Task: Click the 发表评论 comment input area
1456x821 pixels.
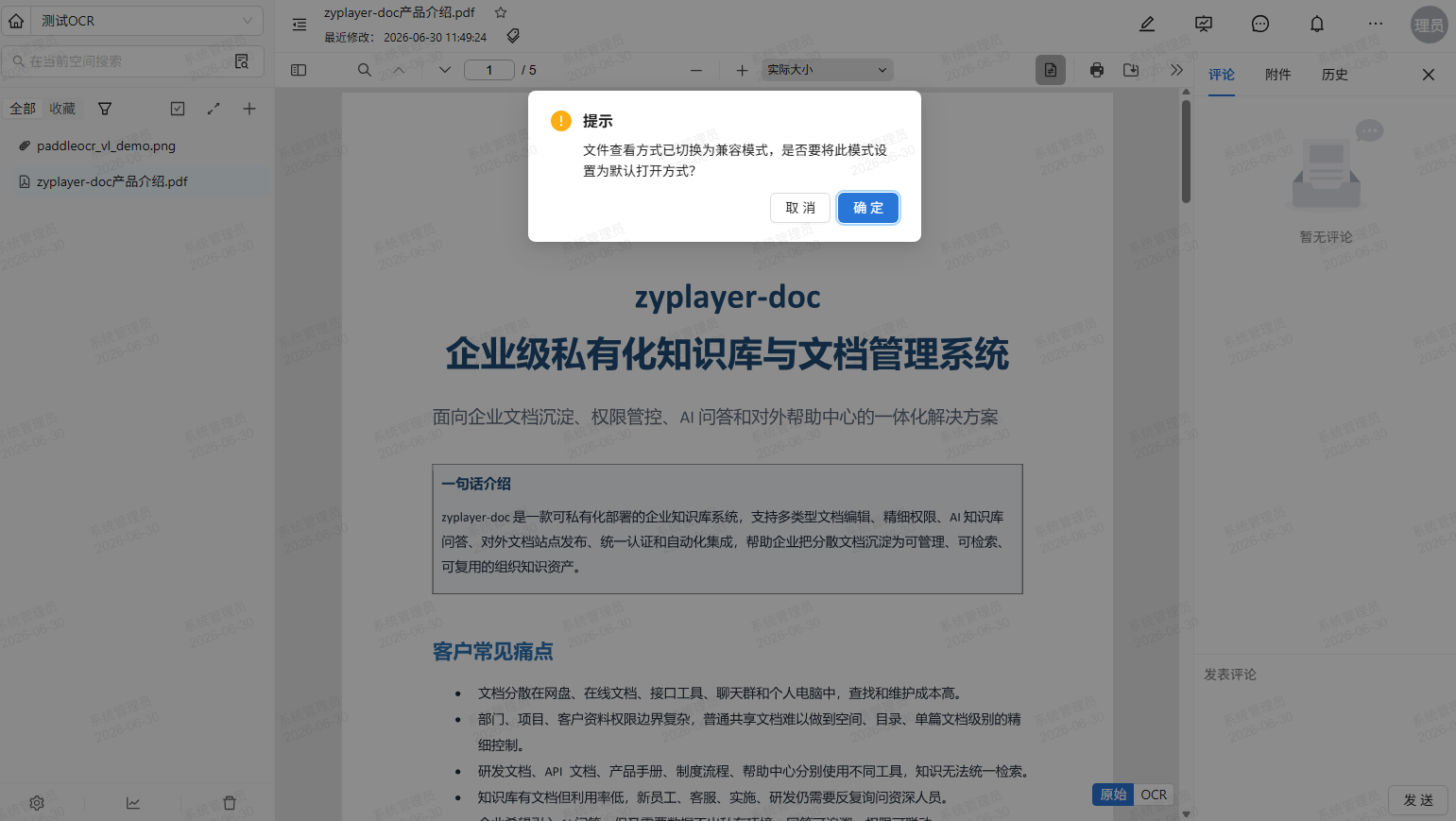Action: (1325, 718)
